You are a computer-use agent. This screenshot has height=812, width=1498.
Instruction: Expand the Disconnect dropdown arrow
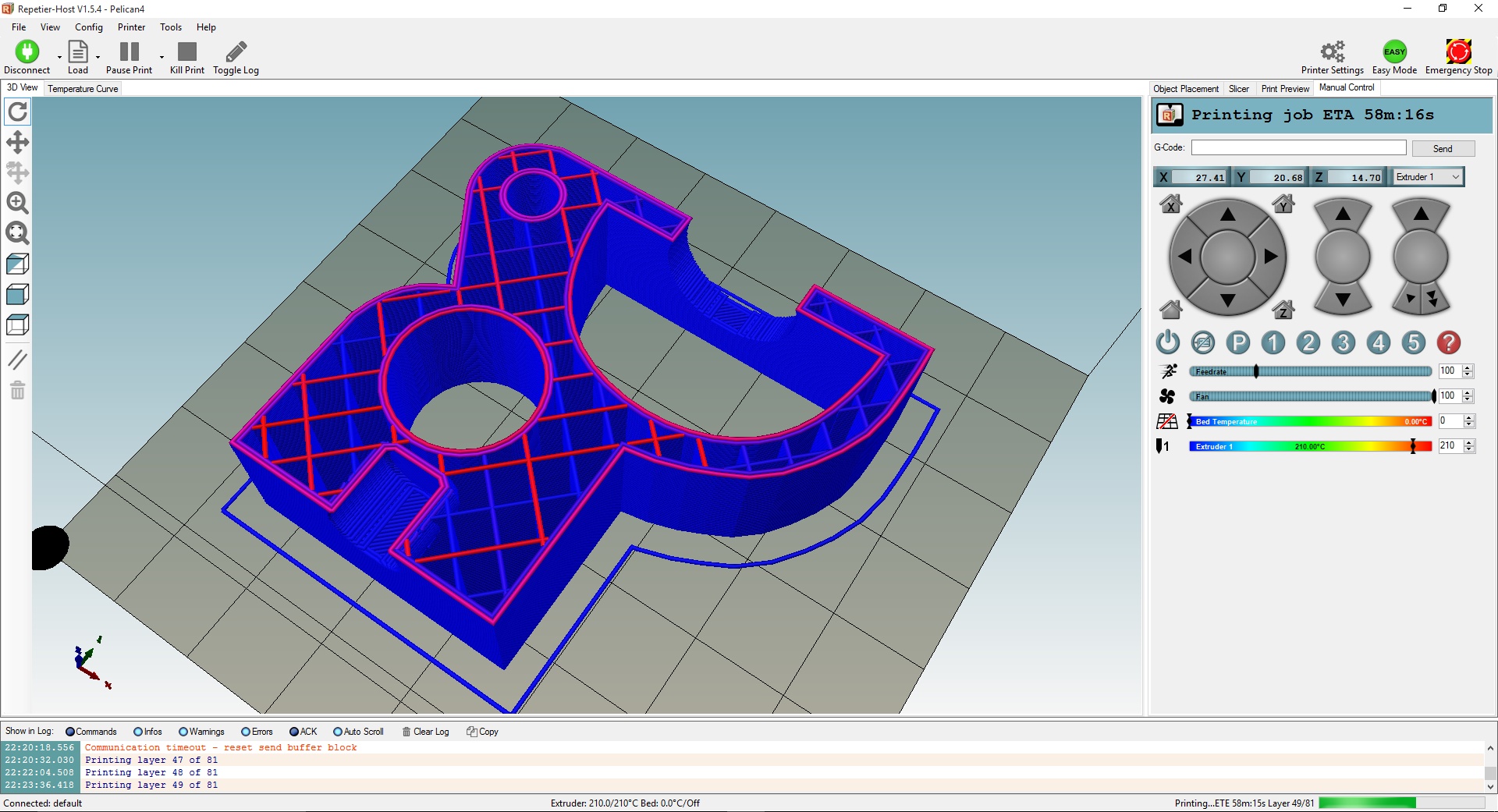(59, 57)
